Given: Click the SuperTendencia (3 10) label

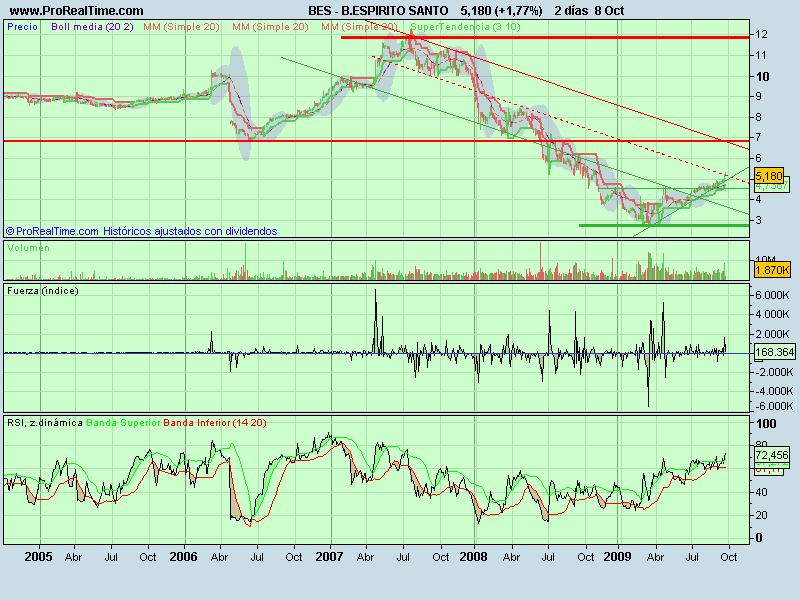Looking at the screenshot, I should (x=465, y=27).
